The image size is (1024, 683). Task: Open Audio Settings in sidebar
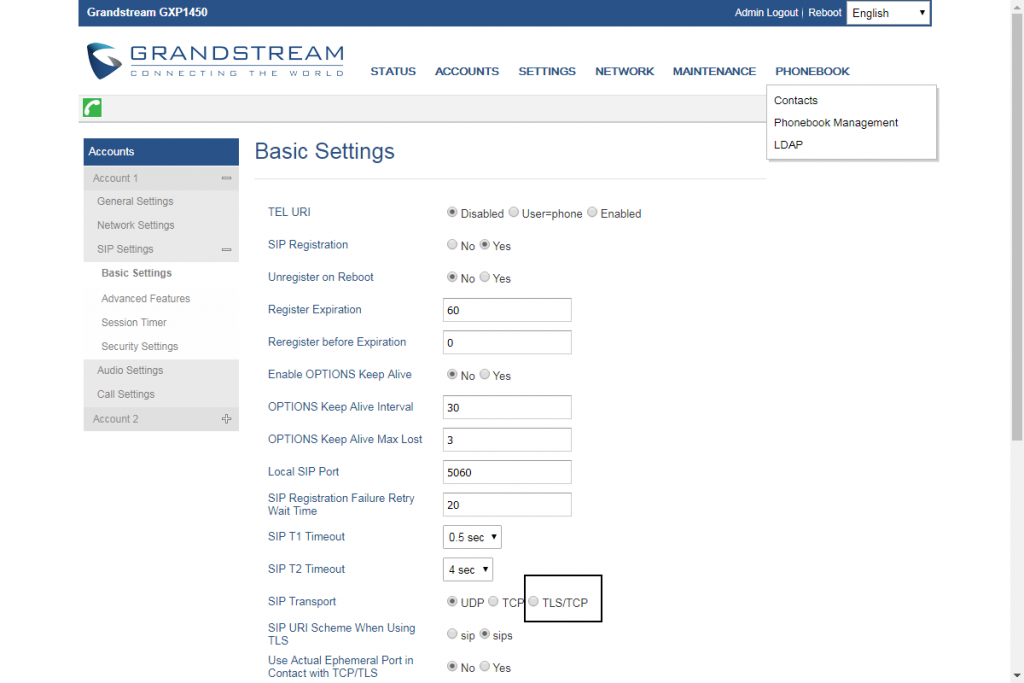[x=130, y=371]
